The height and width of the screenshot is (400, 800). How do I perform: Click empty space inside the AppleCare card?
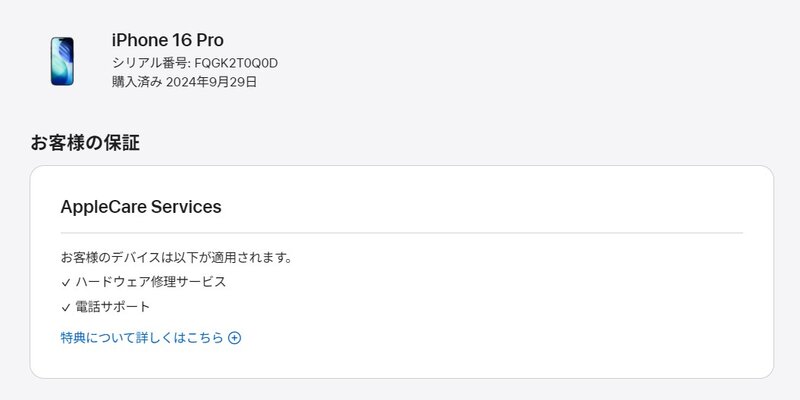click(x=550, y=310)
